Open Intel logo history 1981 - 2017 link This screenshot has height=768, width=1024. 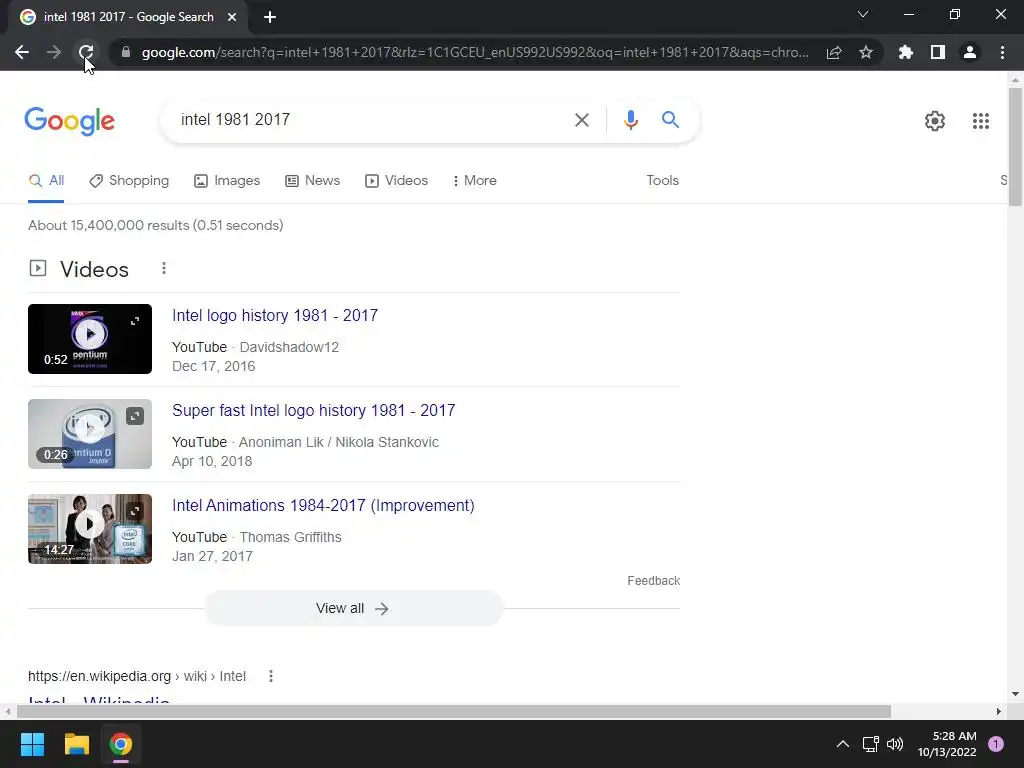[x=275, y=315]
